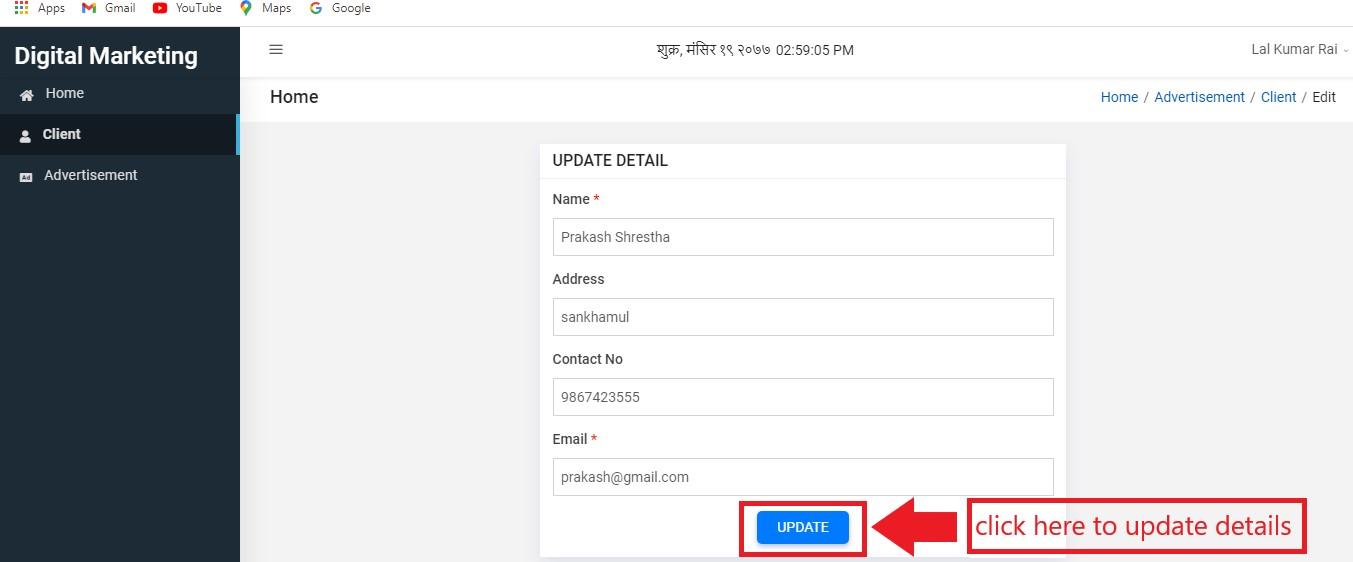Follow the Home breadcrumb link
Screen dimensions: 1353x562
pos(1119,97)
